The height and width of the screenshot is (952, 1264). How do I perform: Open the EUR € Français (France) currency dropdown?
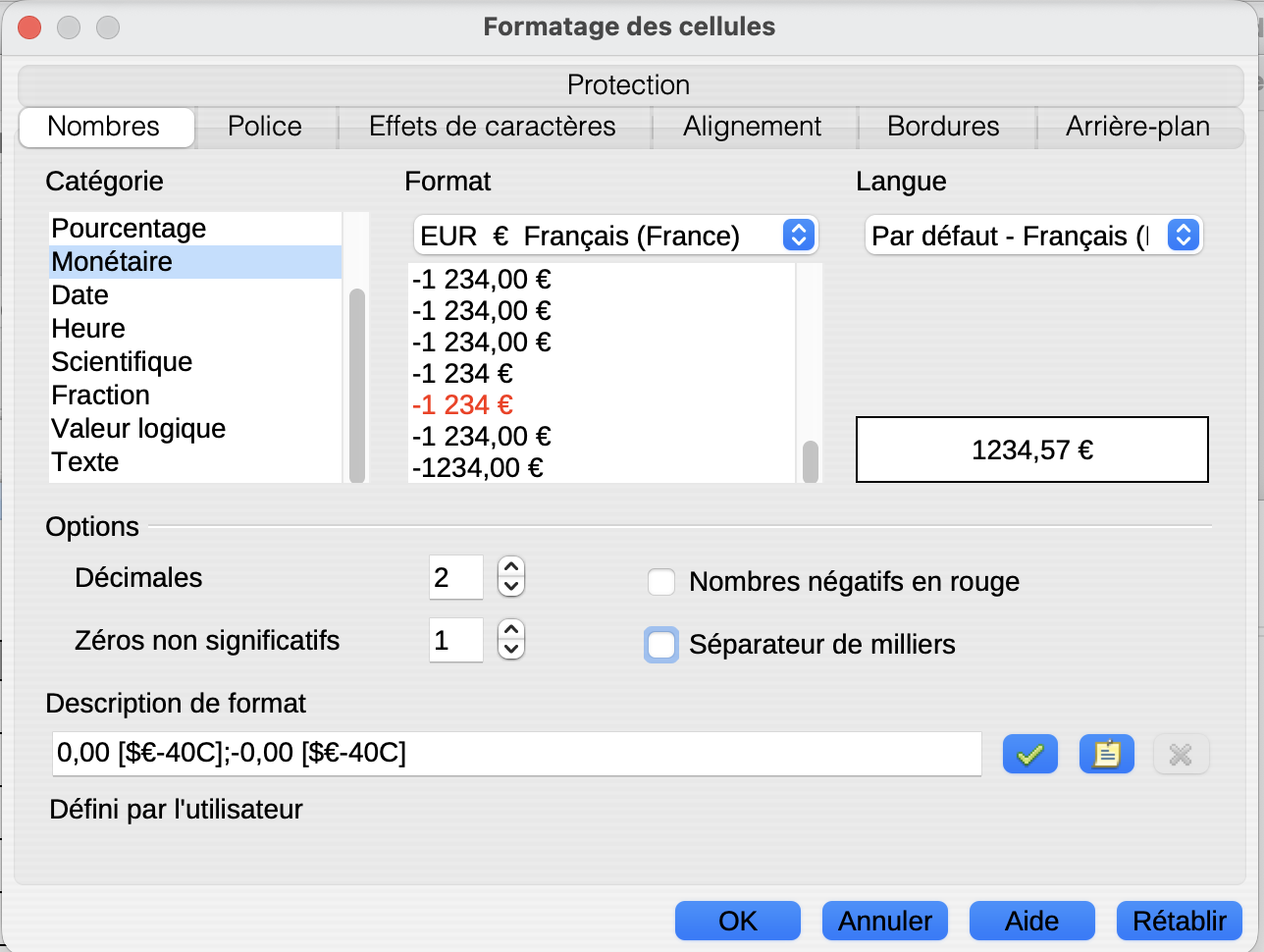615,236
